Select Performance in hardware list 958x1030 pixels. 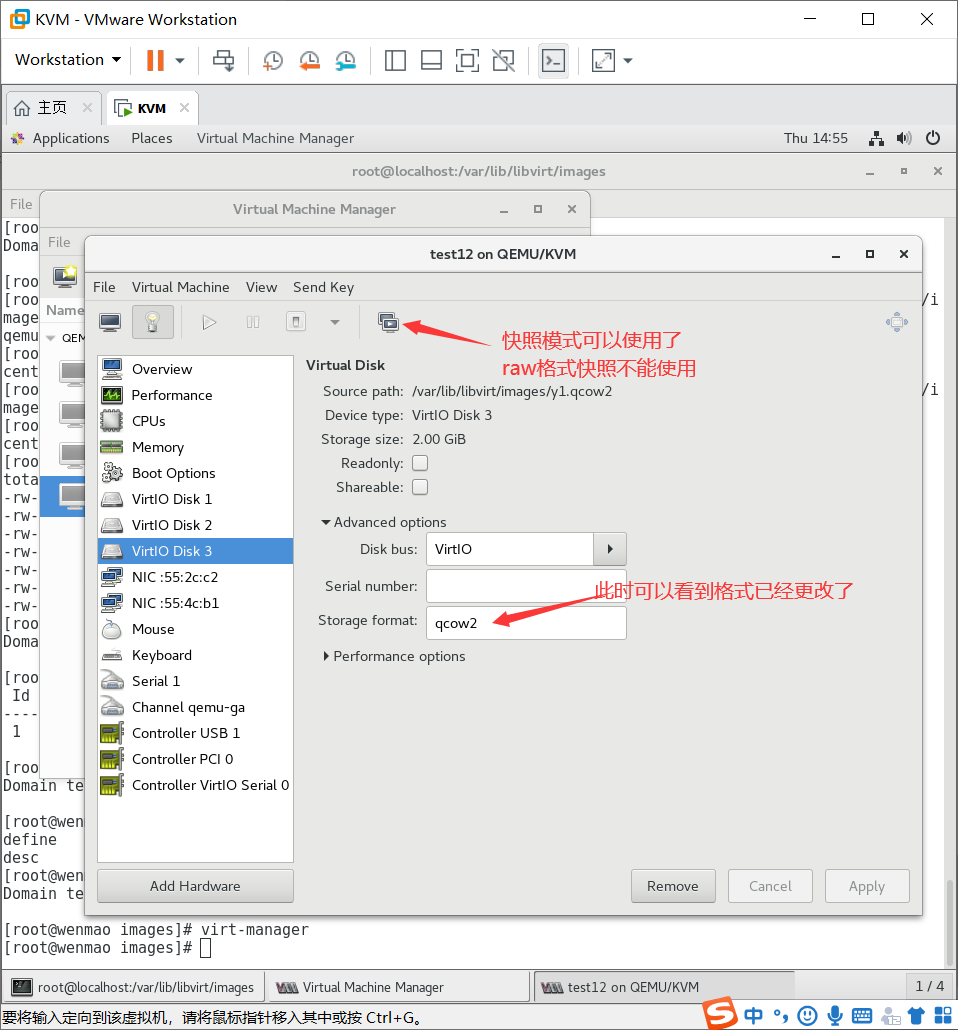pyautogui.click(x=195, y=395)
